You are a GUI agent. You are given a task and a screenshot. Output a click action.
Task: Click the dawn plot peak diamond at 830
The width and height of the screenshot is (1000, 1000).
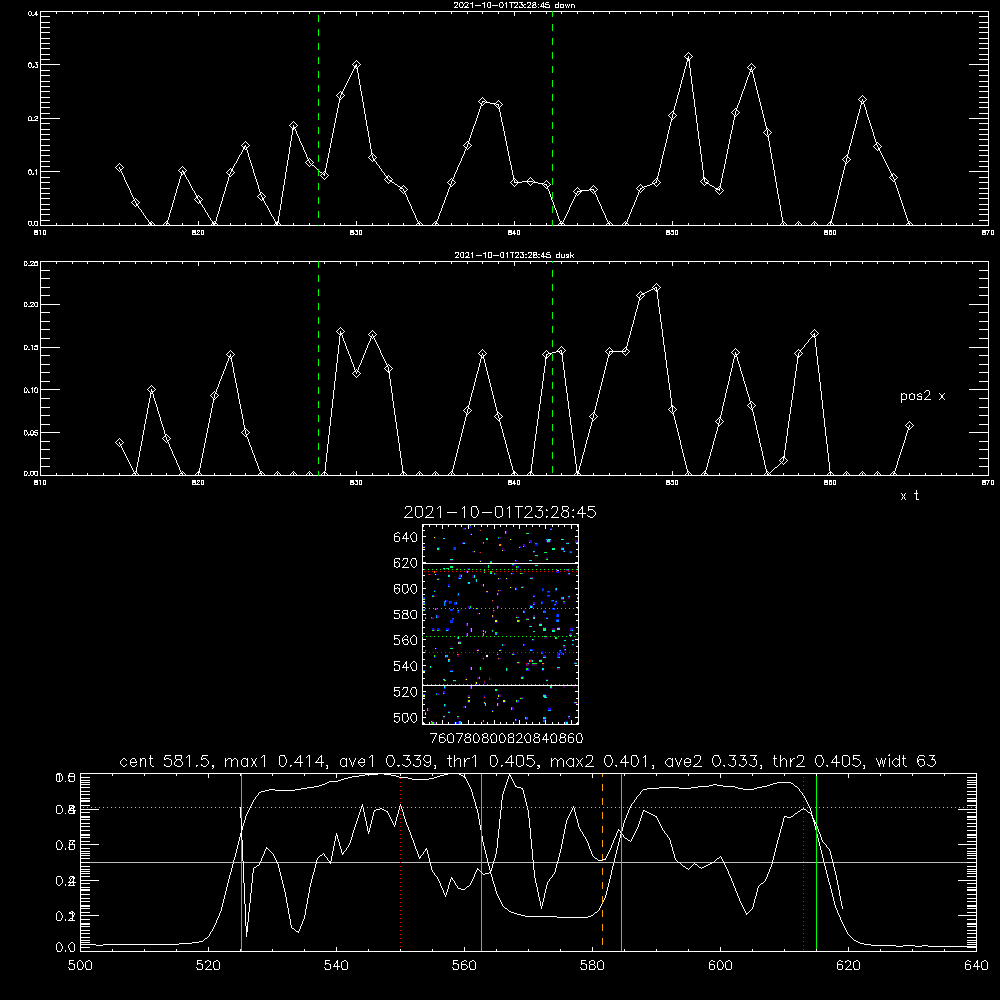pos(357,64)
